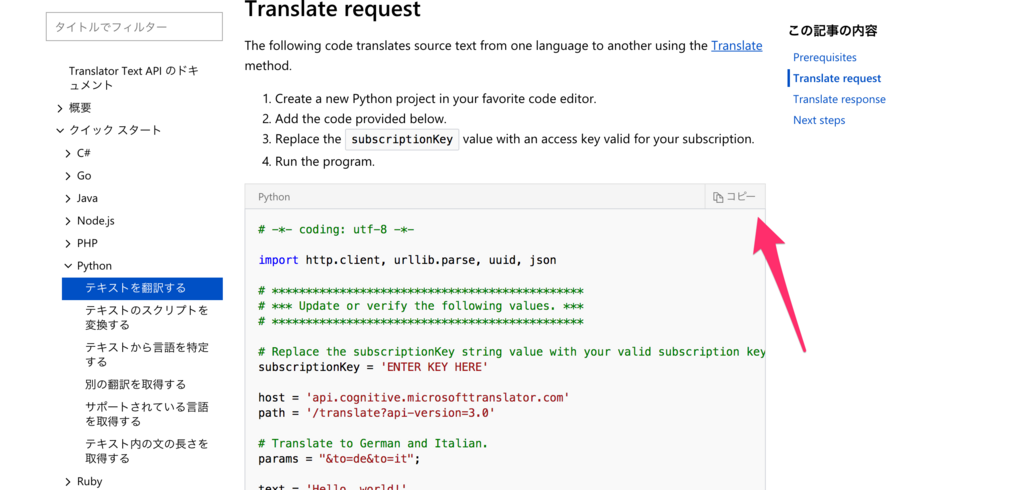
Task: Jump to Next steps section
Action: pyautogui.click(x=819, y=120)
